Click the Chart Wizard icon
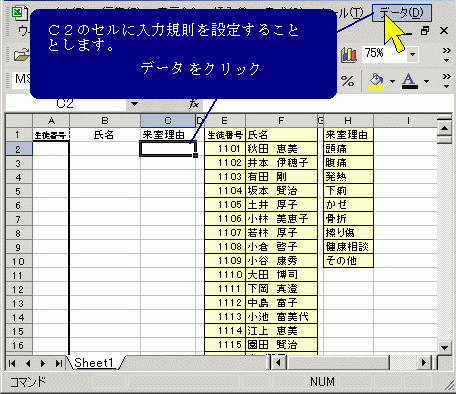Viewport: 456px width, 394px height. click(x=349, y=54)
